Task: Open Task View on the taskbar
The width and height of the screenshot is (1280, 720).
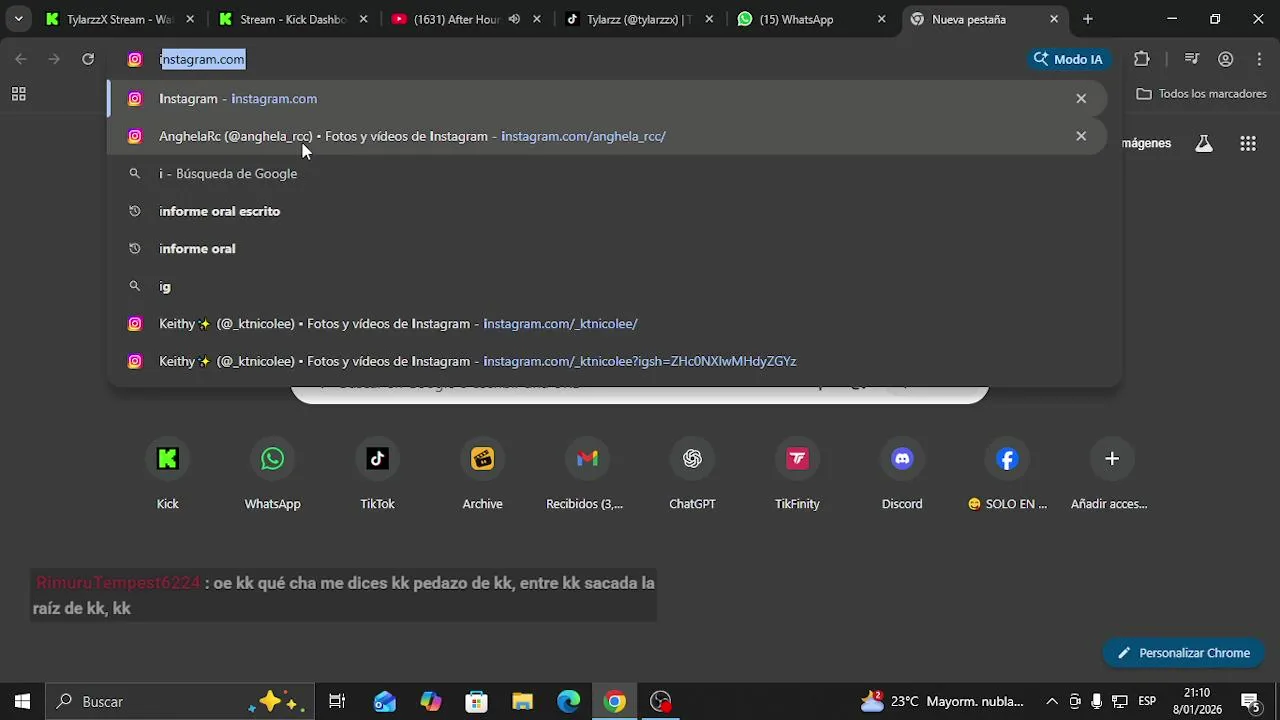Action: tap(337, 702)
